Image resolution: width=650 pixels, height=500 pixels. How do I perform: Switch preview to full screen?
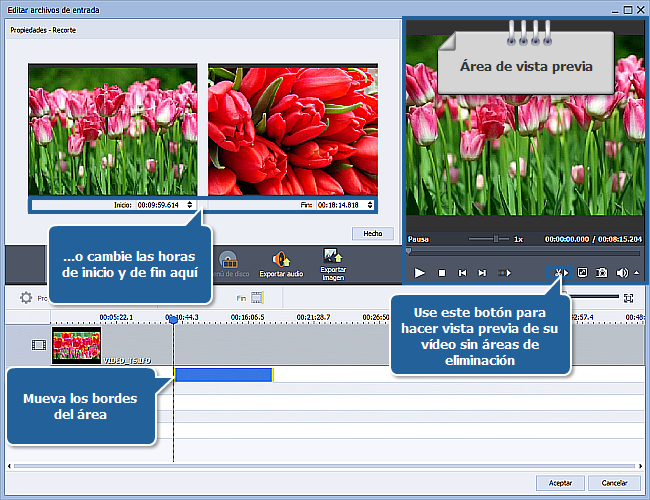[582, 272]
